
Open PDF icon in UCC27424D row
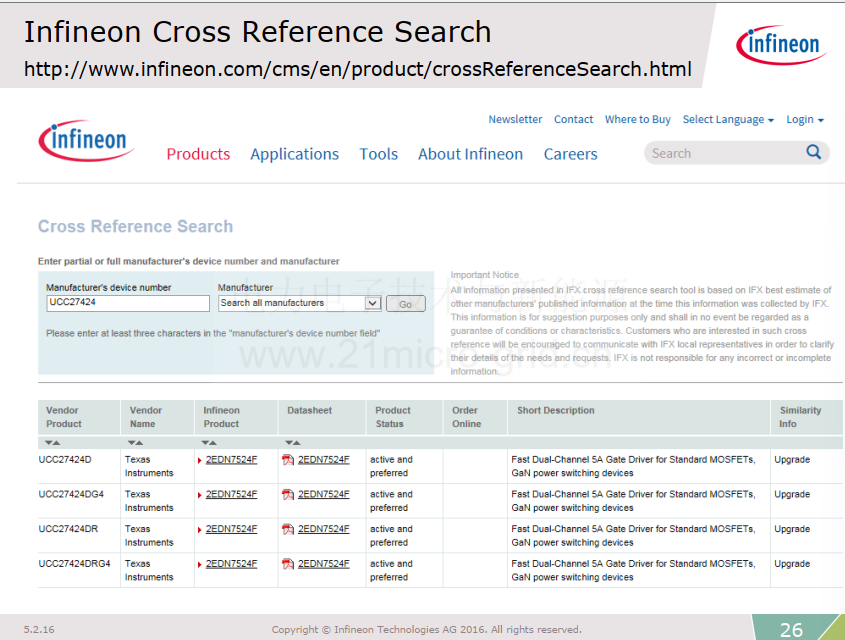(x=288, y=460)
